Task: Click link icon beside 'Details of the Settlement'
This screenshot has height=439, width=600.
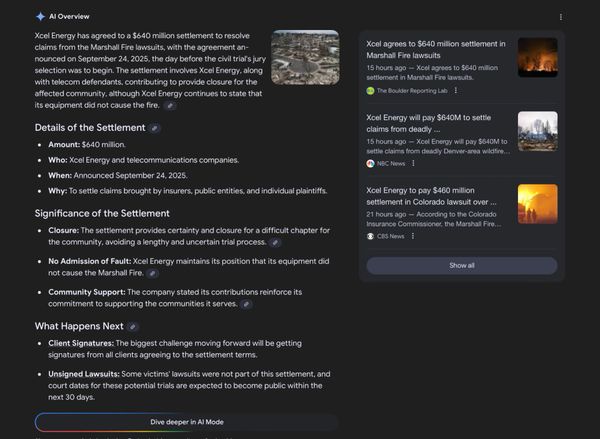Action: pyautogui.click(x=154, y=128)
